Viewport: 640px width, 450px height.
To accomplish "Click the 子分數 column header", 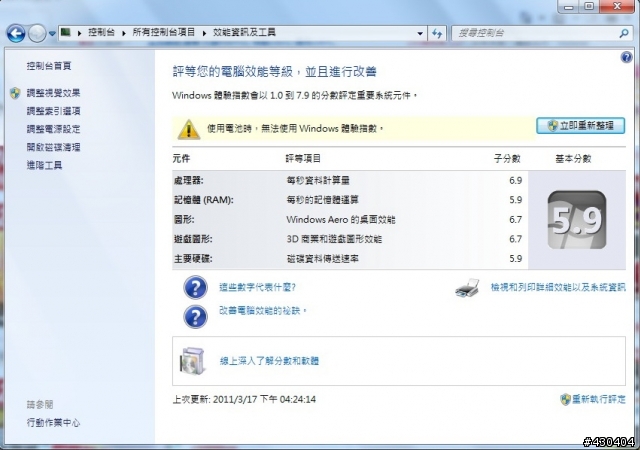I will coord(507,158).
